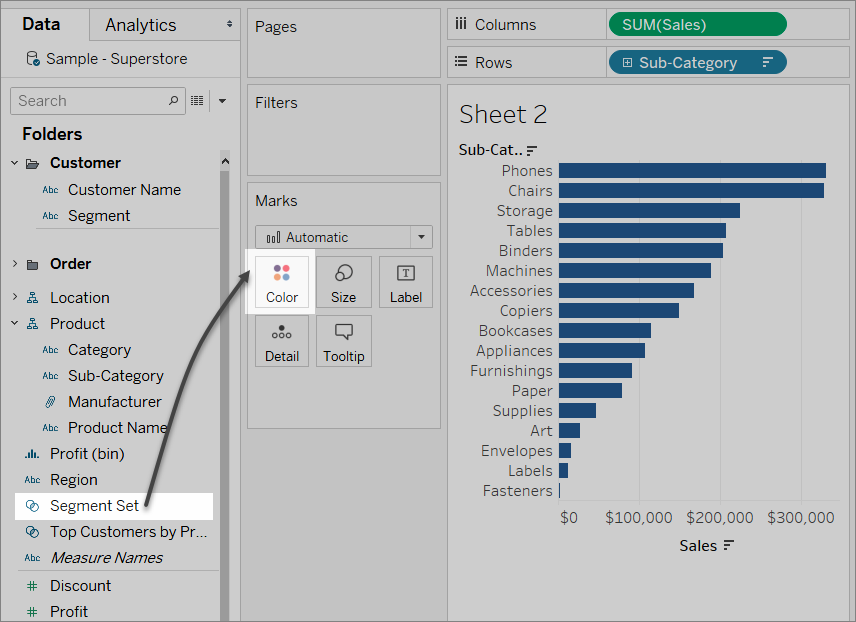The height and width of the screenshot is (622, 856).
Task: Click the Top Customers set icon
Action: (32, 532)
